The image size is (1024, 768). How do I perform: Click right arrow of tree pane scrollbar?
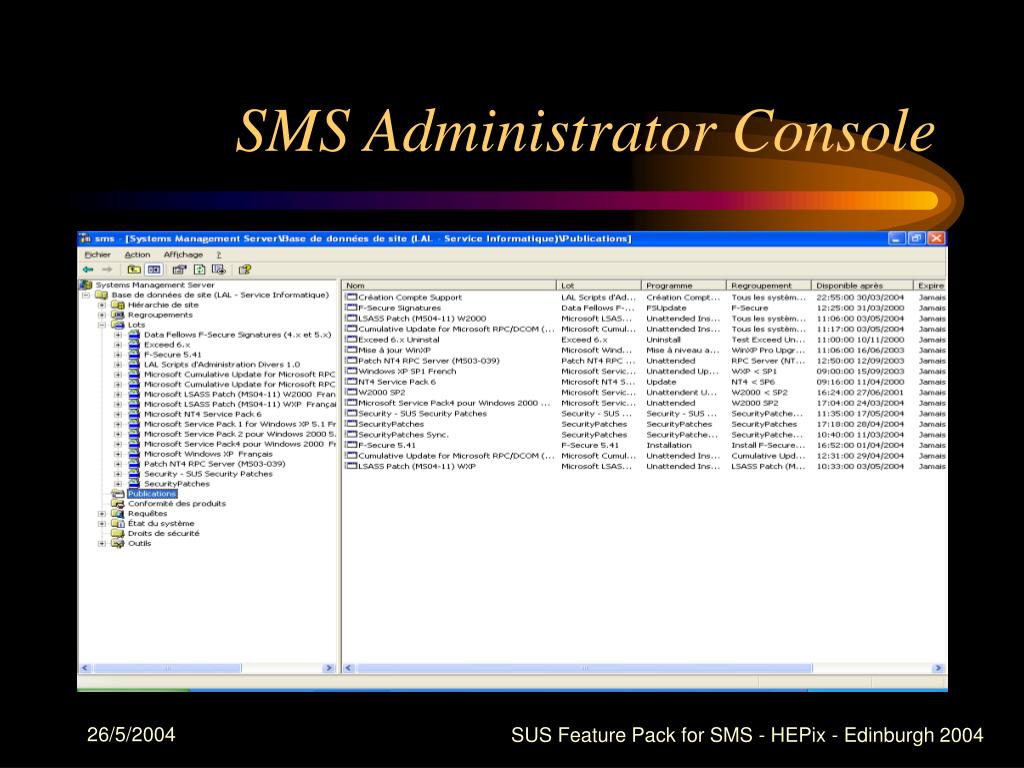point(328,668)
